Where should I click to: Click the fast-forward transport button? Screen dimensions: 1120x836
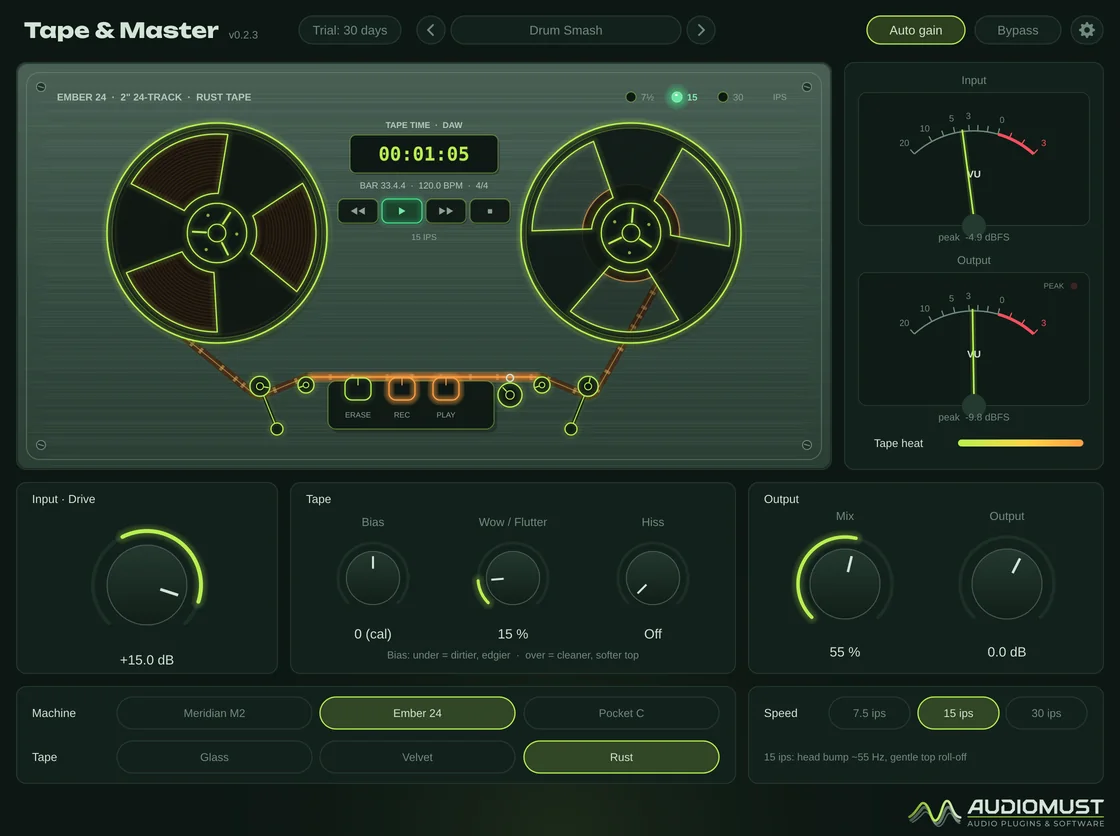point(446,211)
